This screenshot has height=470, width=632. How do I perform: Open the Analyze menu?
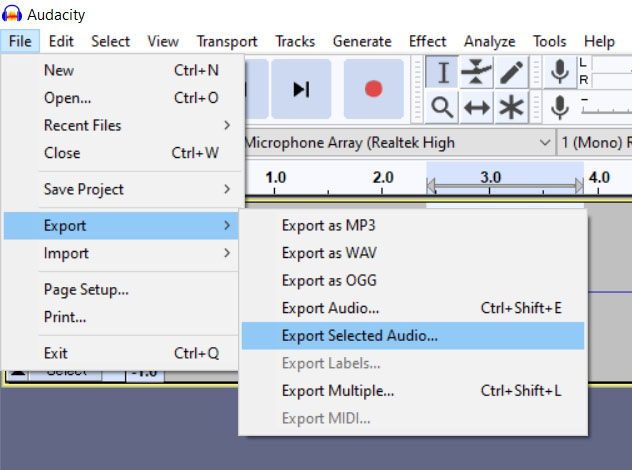coord(489,41)
